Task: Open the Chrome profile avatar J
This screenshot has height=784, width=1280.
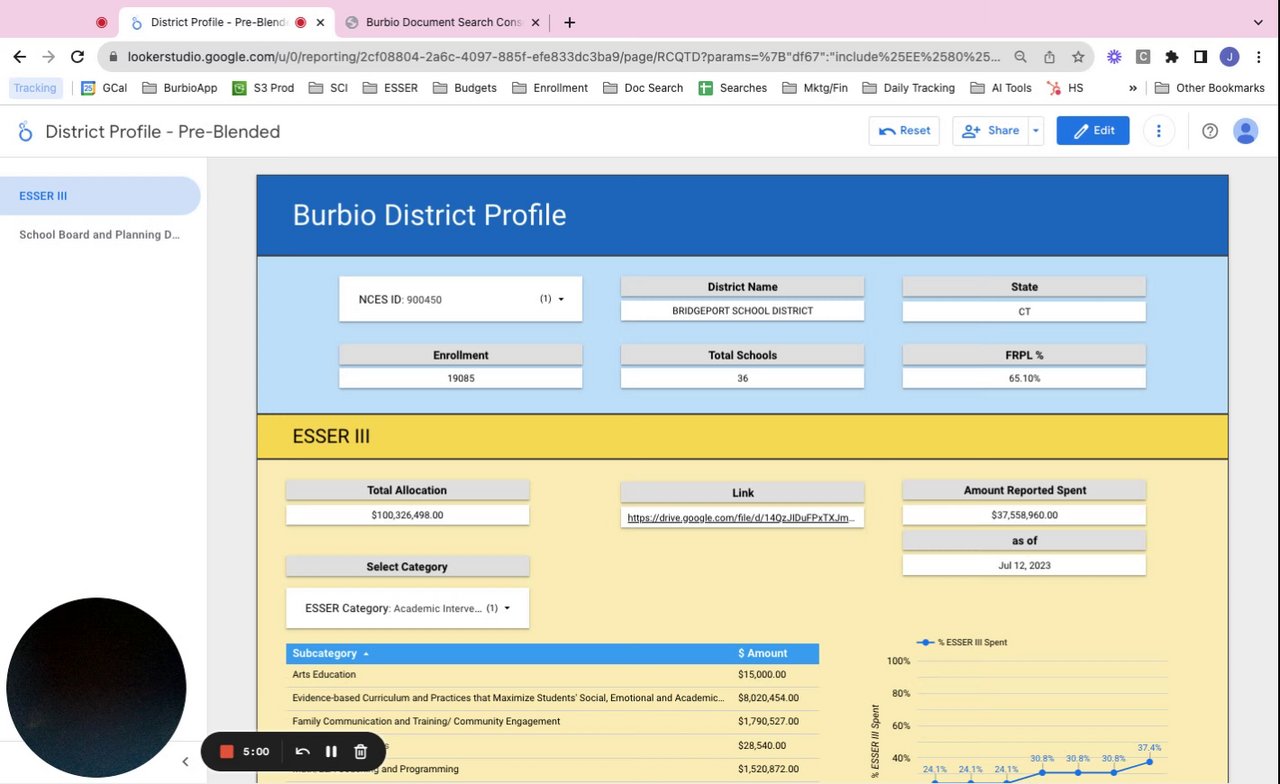Action: pyautogui.click(x=1230, y=57)
